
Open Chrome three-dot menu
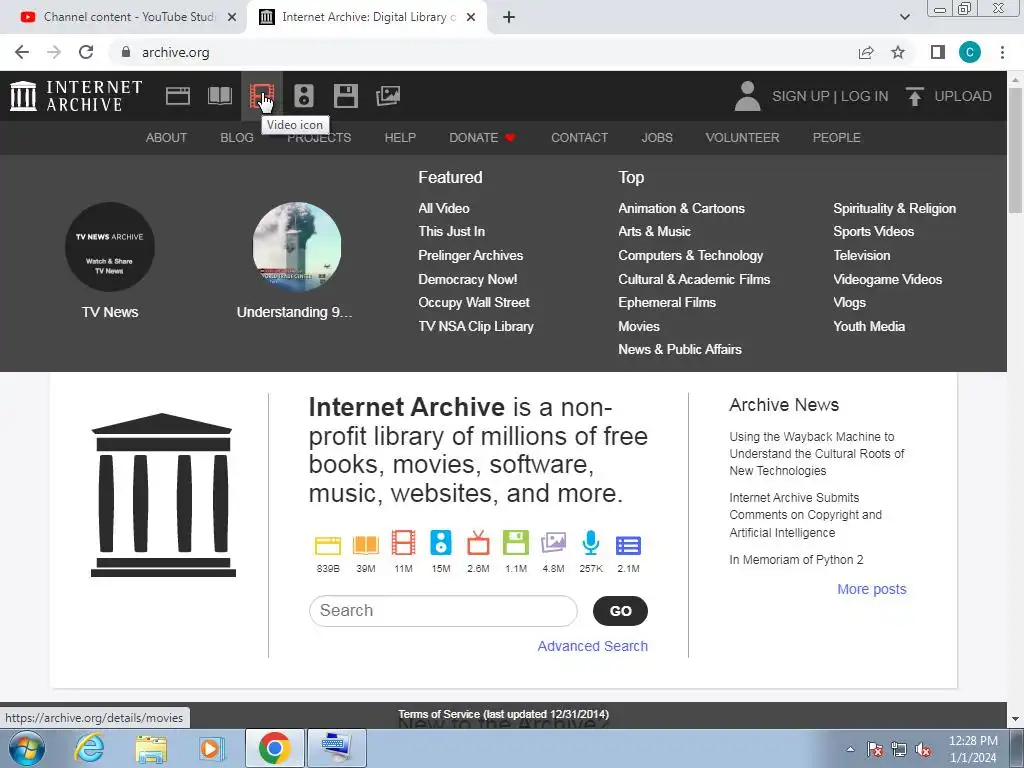[x=1002, y=52]
